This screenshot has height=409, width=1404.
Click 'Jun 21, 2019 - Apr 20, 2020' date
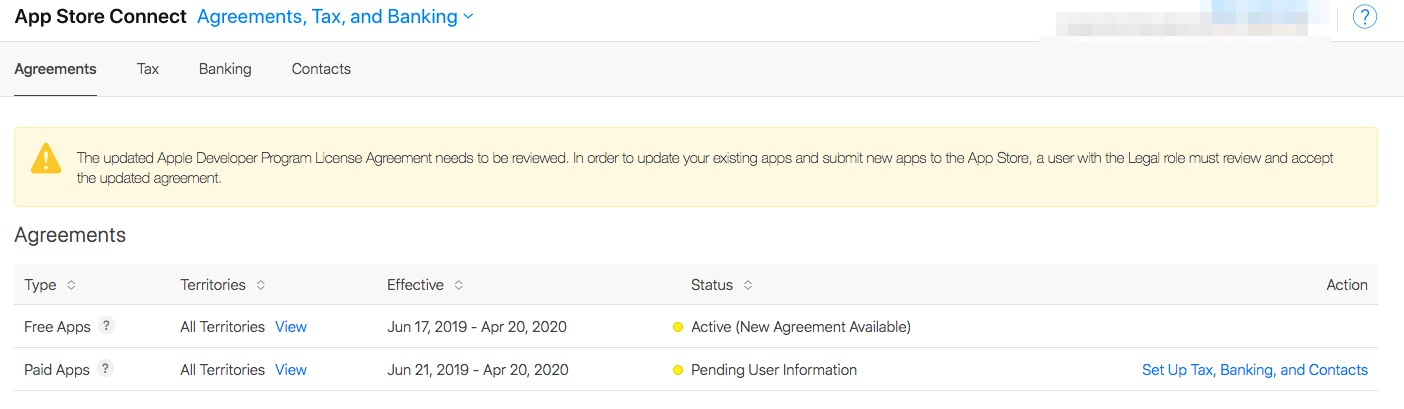tap(478, 370)
